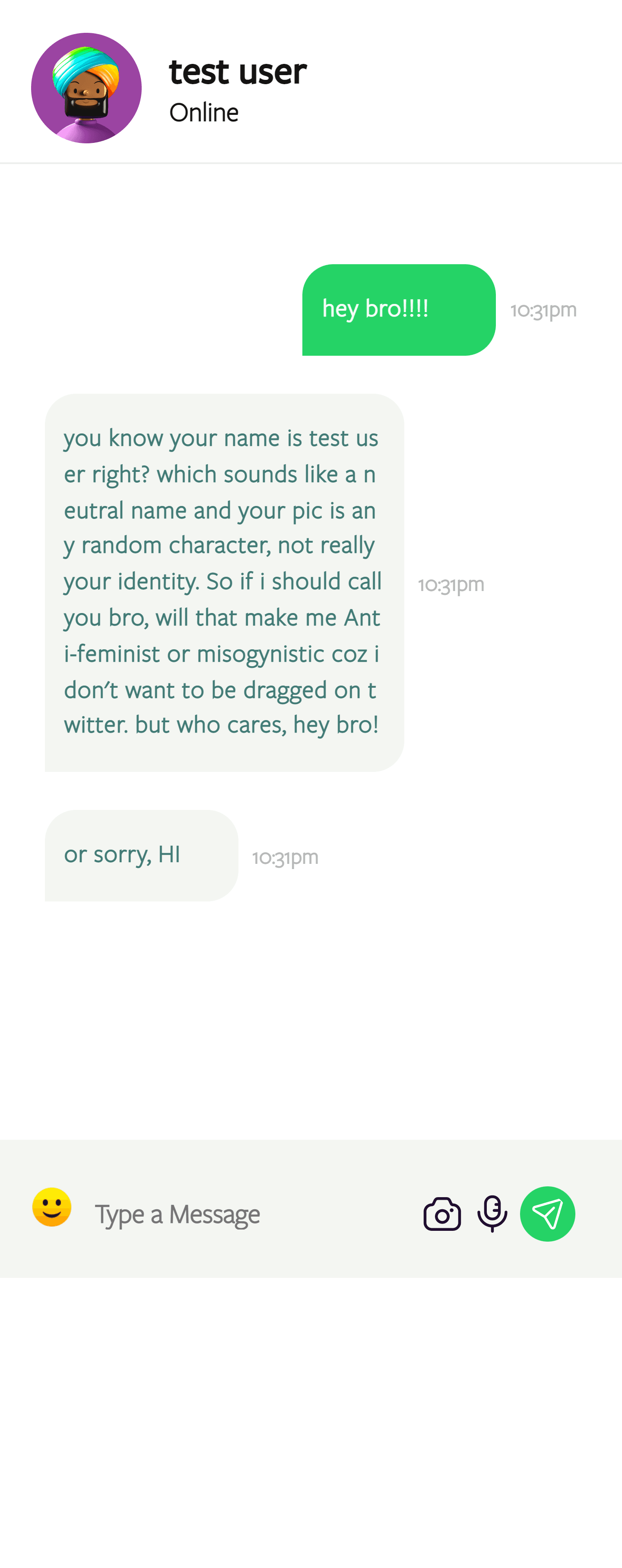Screen dimensions: 622x1568
Task: Select the "or sorry, HI" message bubble
Action: pos(141,855)
